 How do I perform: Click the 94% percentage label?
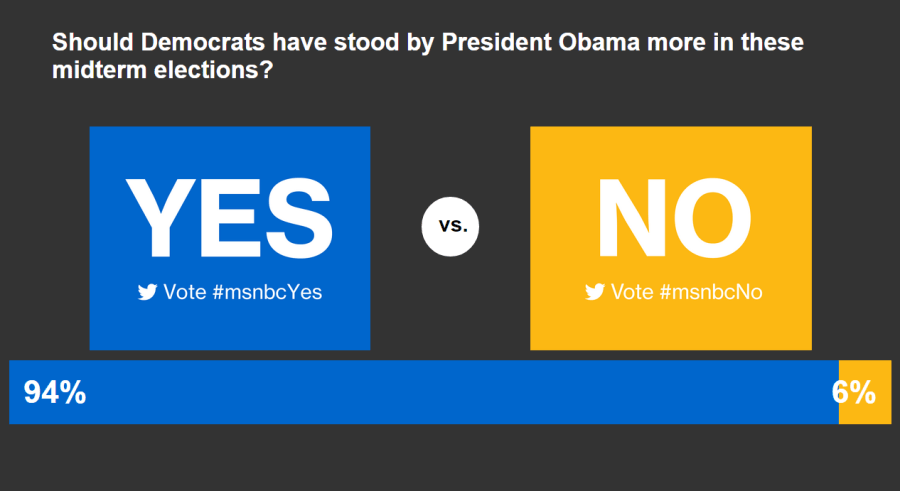click(55, 393)
